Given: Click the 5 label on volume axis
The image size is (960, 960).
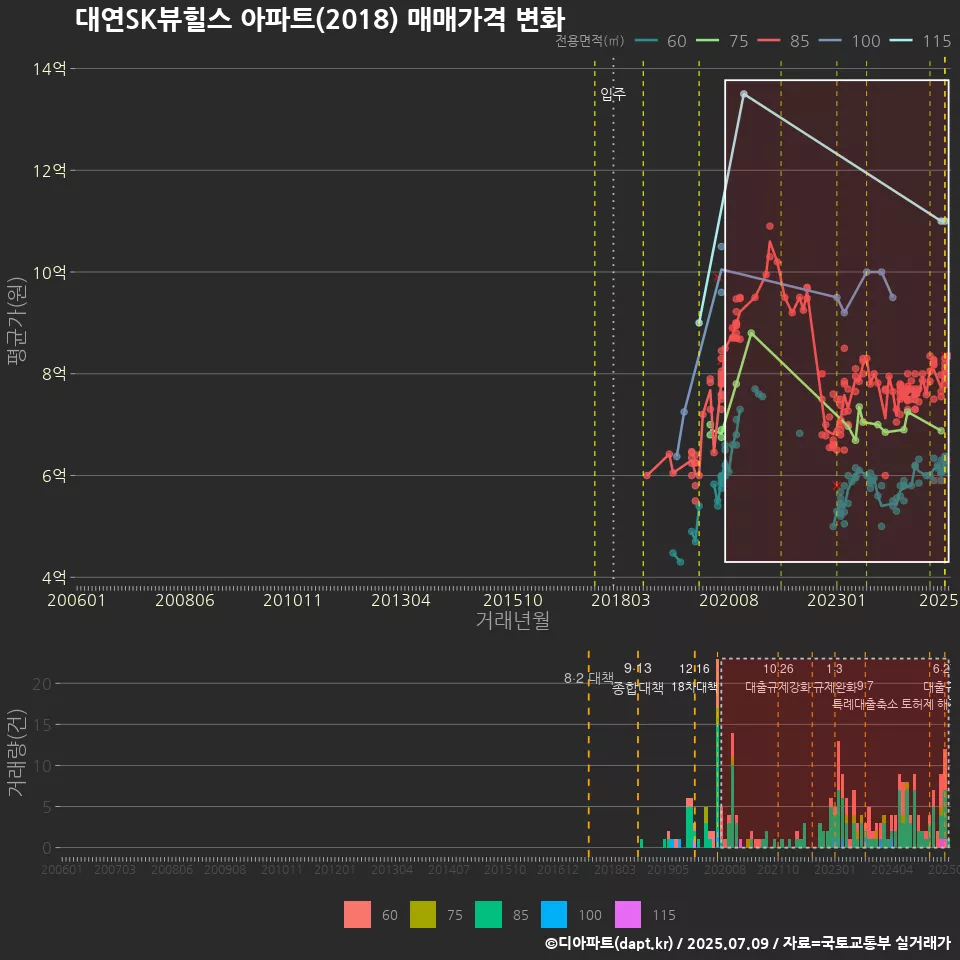Looking at the screenshot, I should click(x=47, y=807).
